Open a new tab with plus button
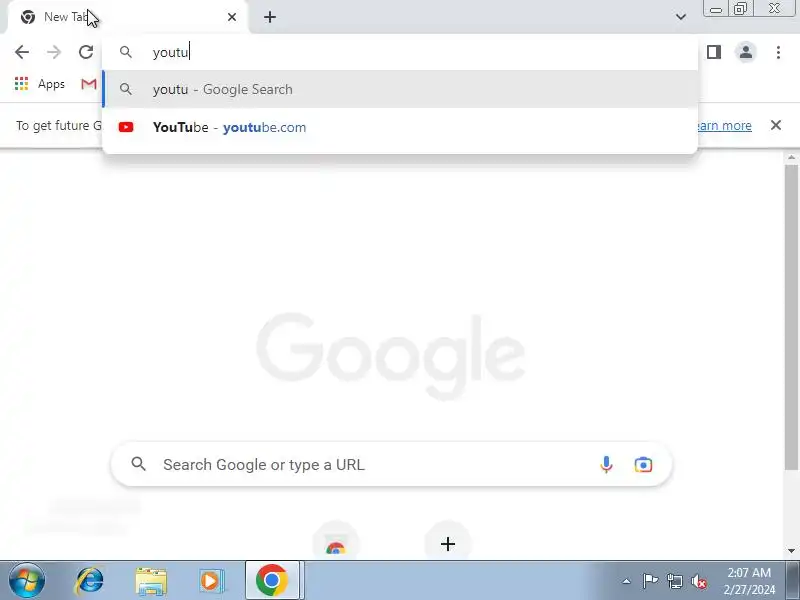The width and height of the screenshot is (800, 600). [x=270, y=17]
